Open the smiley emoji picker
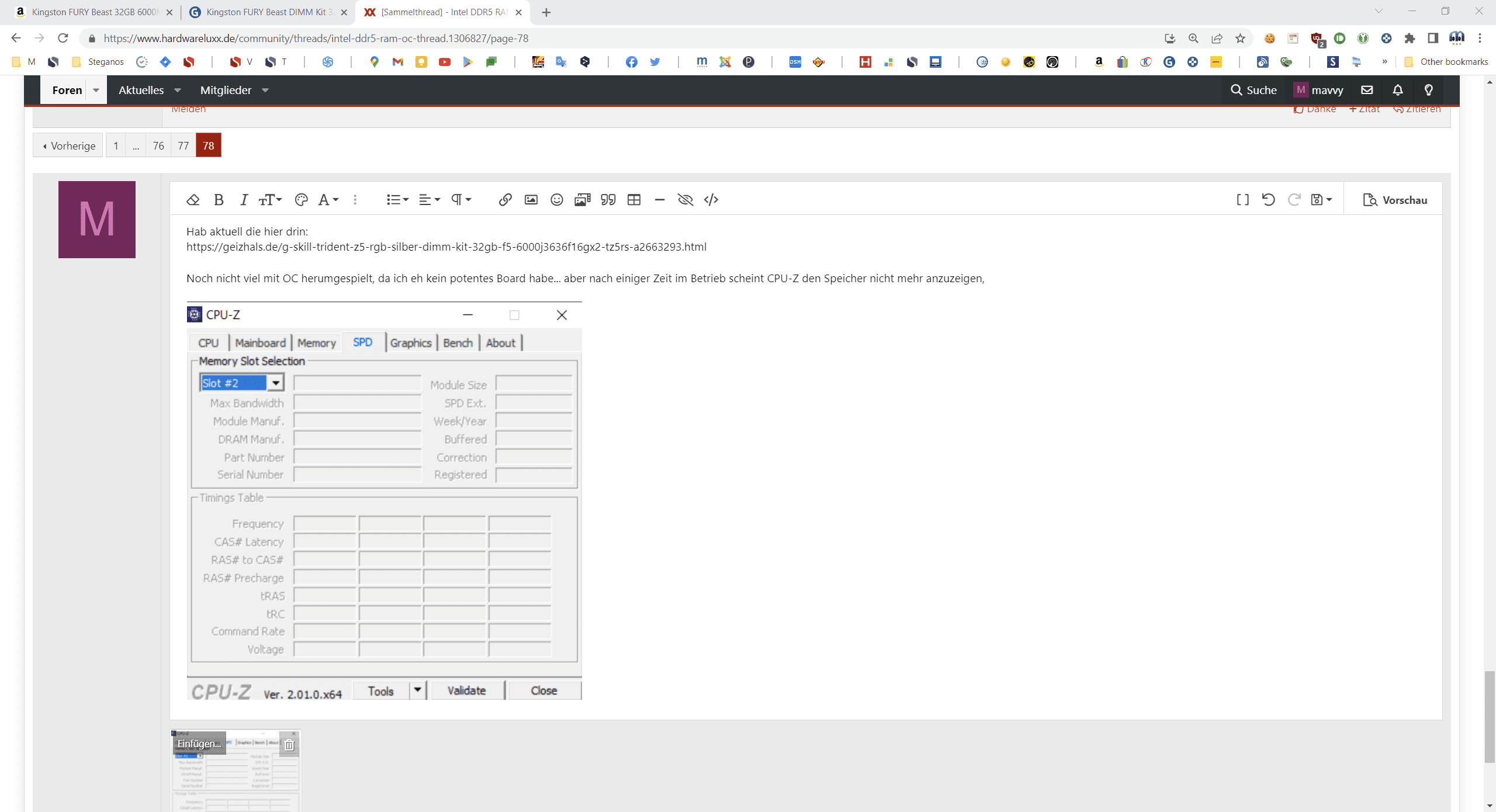 (x=556, y=200)
